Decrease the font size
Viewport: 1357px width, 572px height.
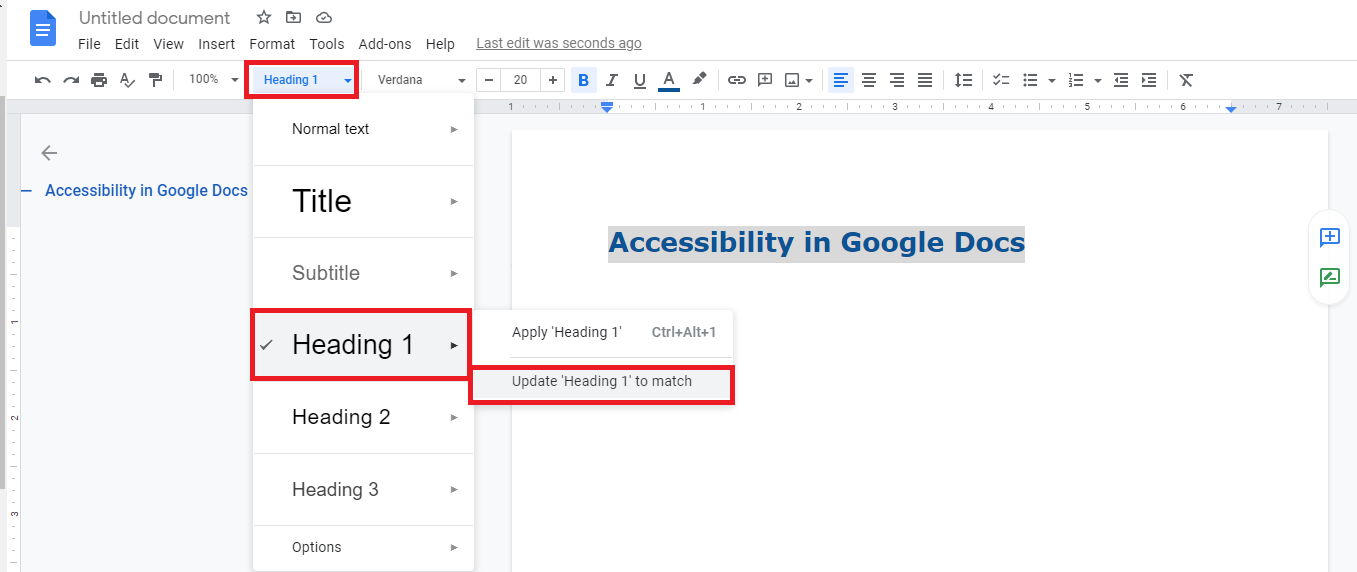point(488,80)
